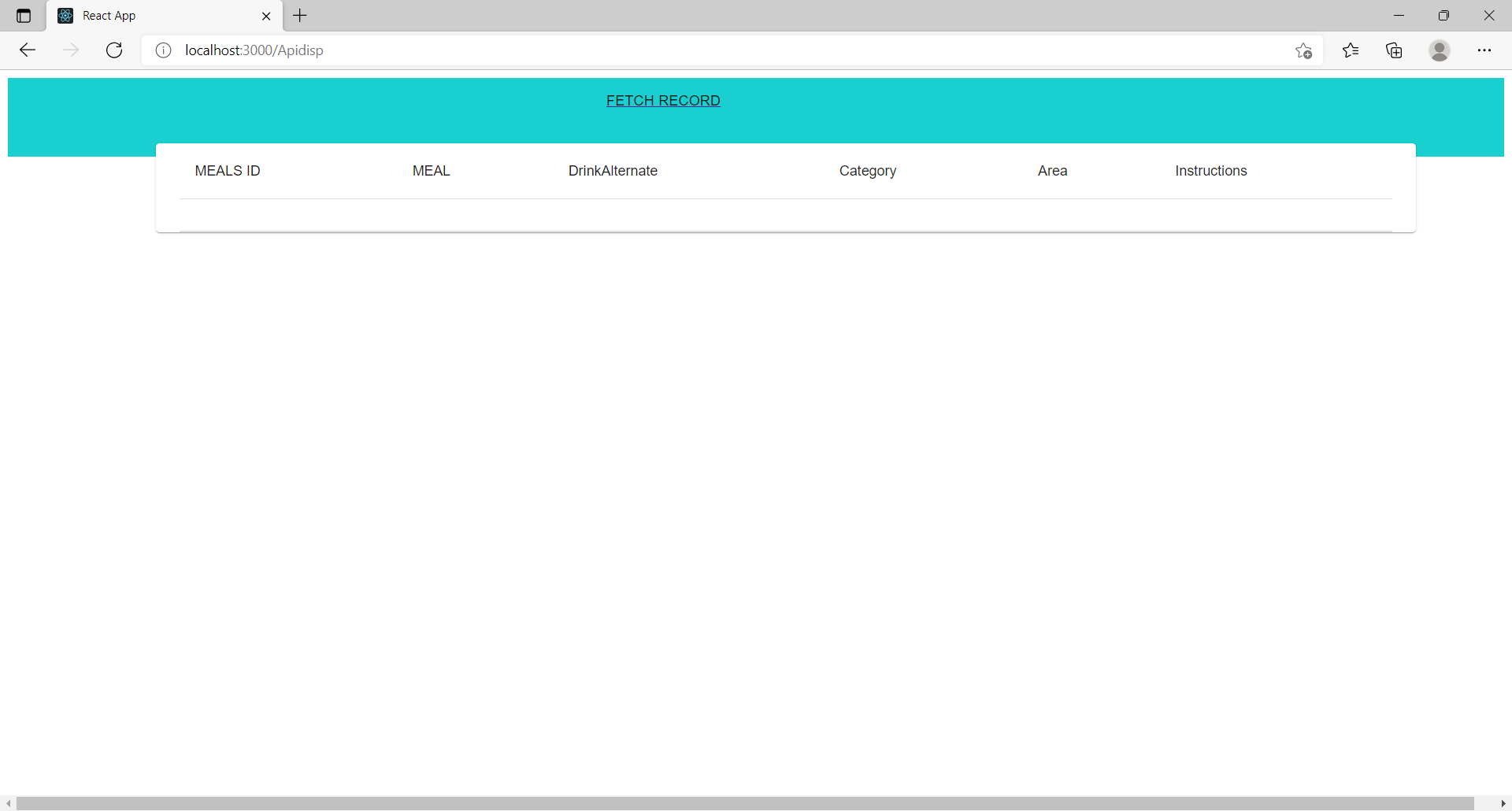Click the Category column header
The height and width of the screenshot is (811, 1512).
click(868, 171)
